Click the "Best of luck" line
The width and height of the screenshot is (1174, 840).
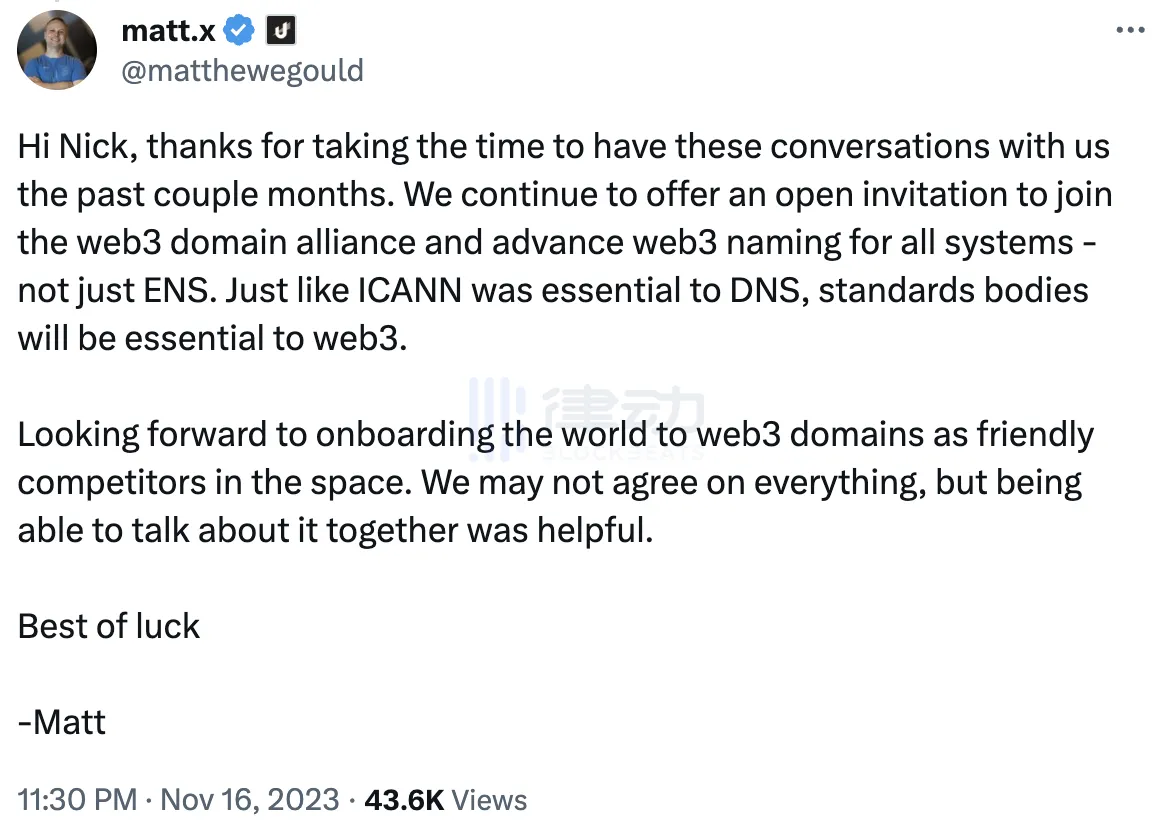(109, 626)
